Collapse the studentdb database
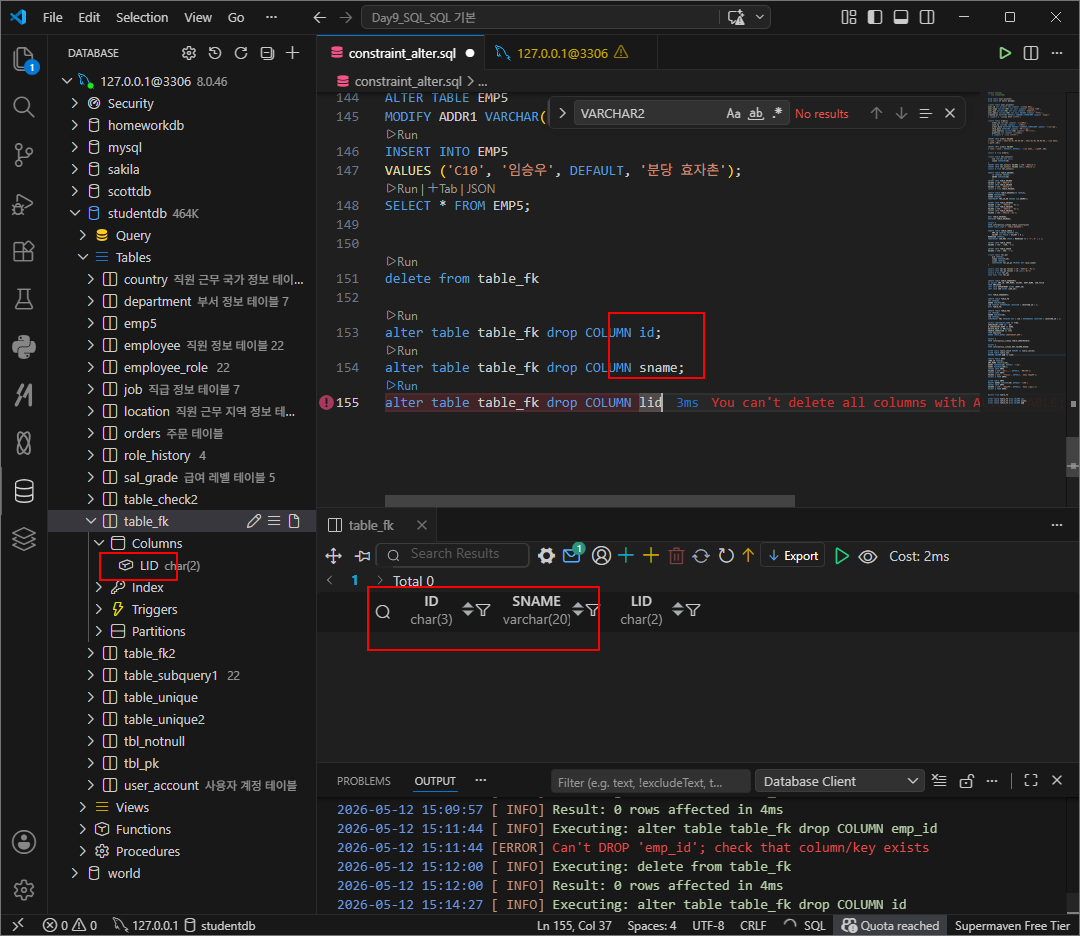The image size is (1080, 936). (74, 214)
